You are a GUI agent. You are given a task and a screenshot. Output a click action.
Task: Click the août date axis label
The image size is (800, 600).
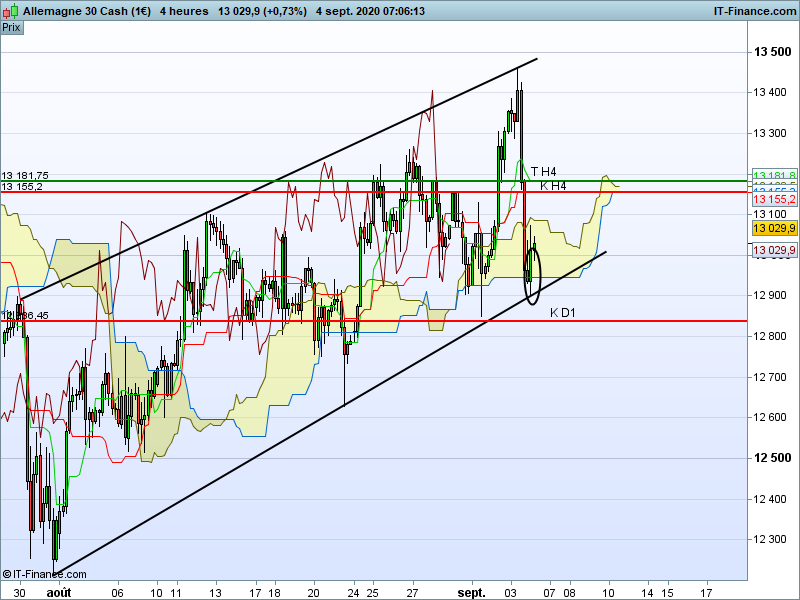click(x=59, y=593)
